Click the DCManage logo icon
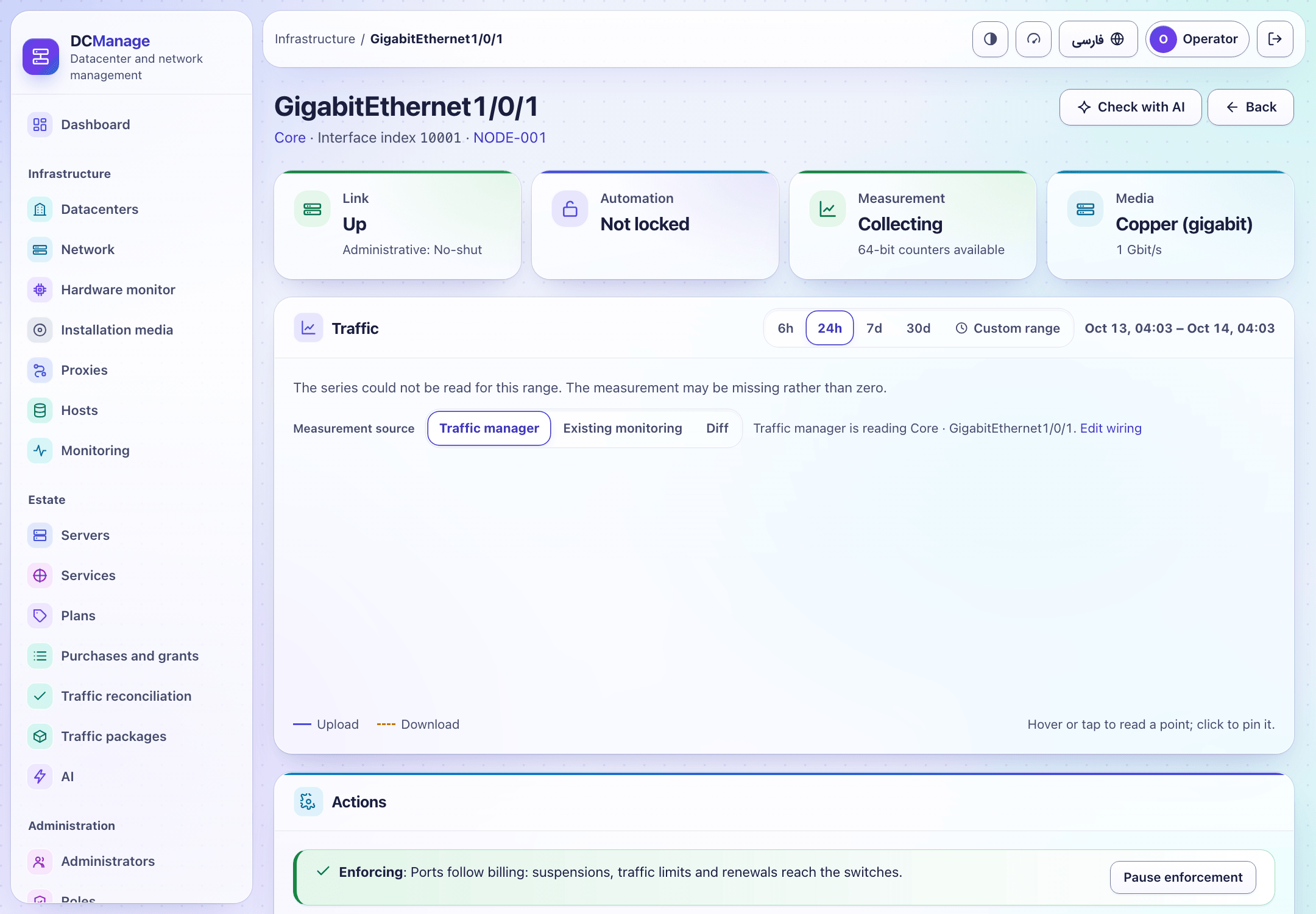1316x914 pixels. 41,57
